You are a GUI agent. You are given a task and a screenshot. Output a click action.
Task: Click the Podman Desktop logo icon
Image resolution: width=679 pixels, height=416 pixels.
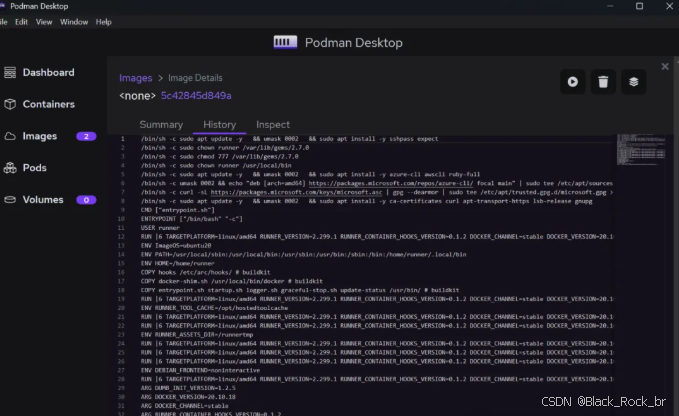pos(285,42)
